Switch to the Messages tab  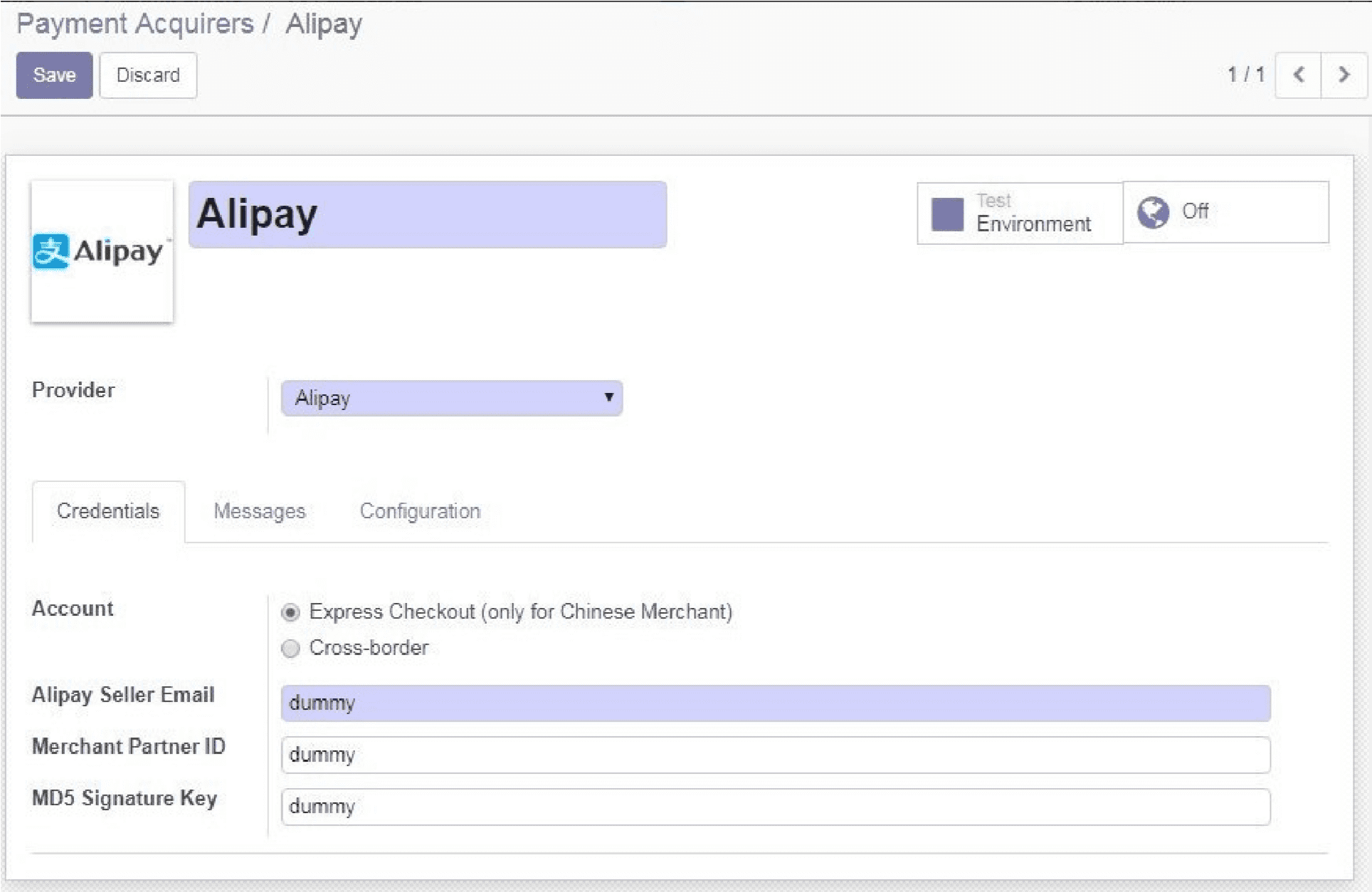tap(259, 511)
